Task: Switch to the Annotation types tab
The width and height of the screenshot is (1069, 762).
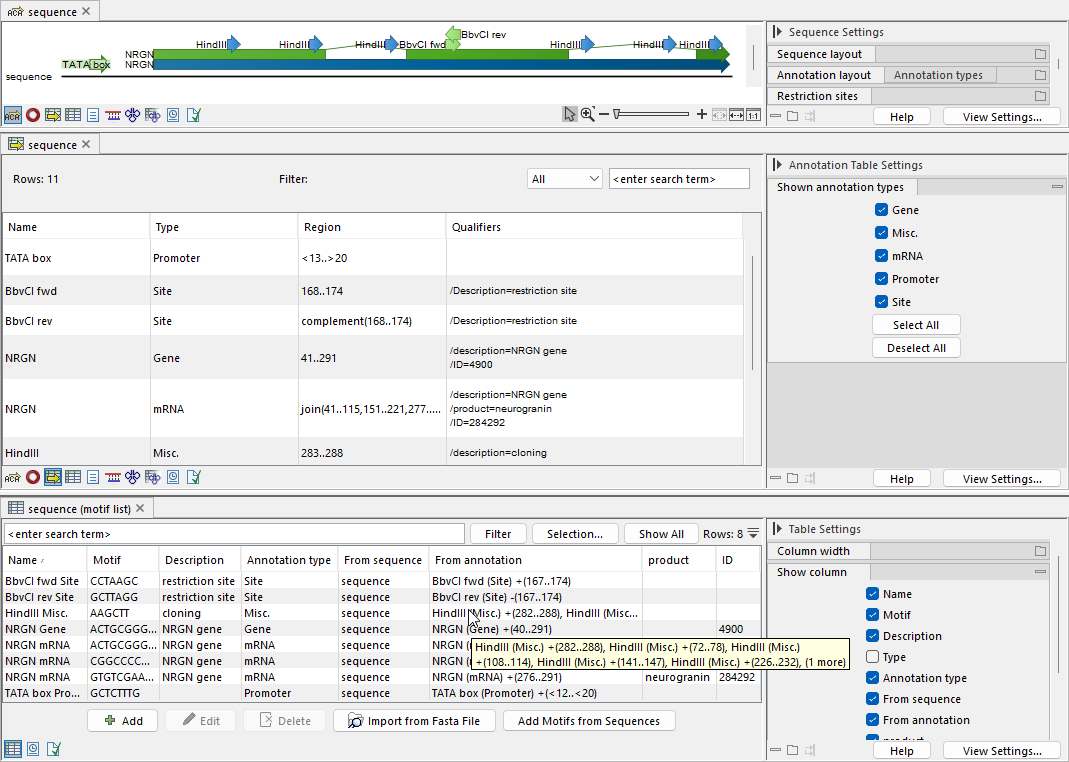Action: click(x=938, y=75)
